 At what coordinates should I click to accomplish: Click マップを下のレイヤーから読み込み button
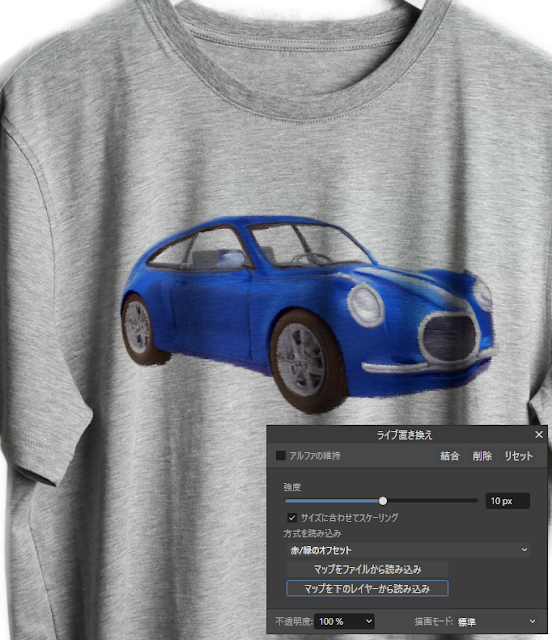coord(367,589)
